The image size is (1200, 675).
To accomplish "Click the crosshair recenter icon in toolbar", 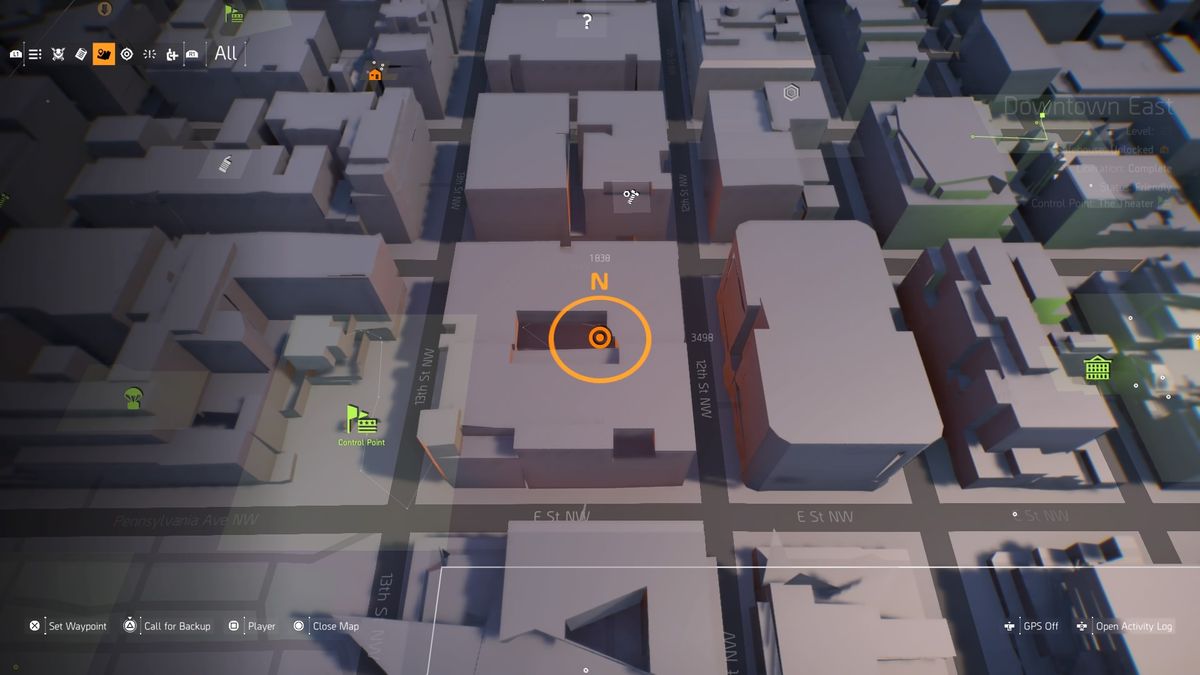I will tap(148, 53).
